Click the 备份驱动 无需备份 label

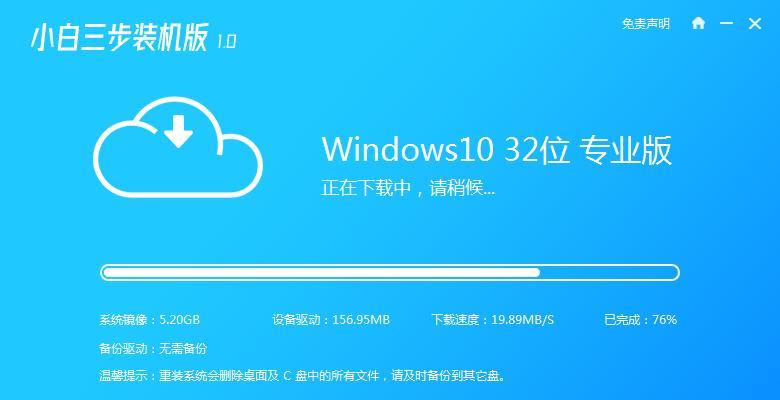(x=153, y=348)
